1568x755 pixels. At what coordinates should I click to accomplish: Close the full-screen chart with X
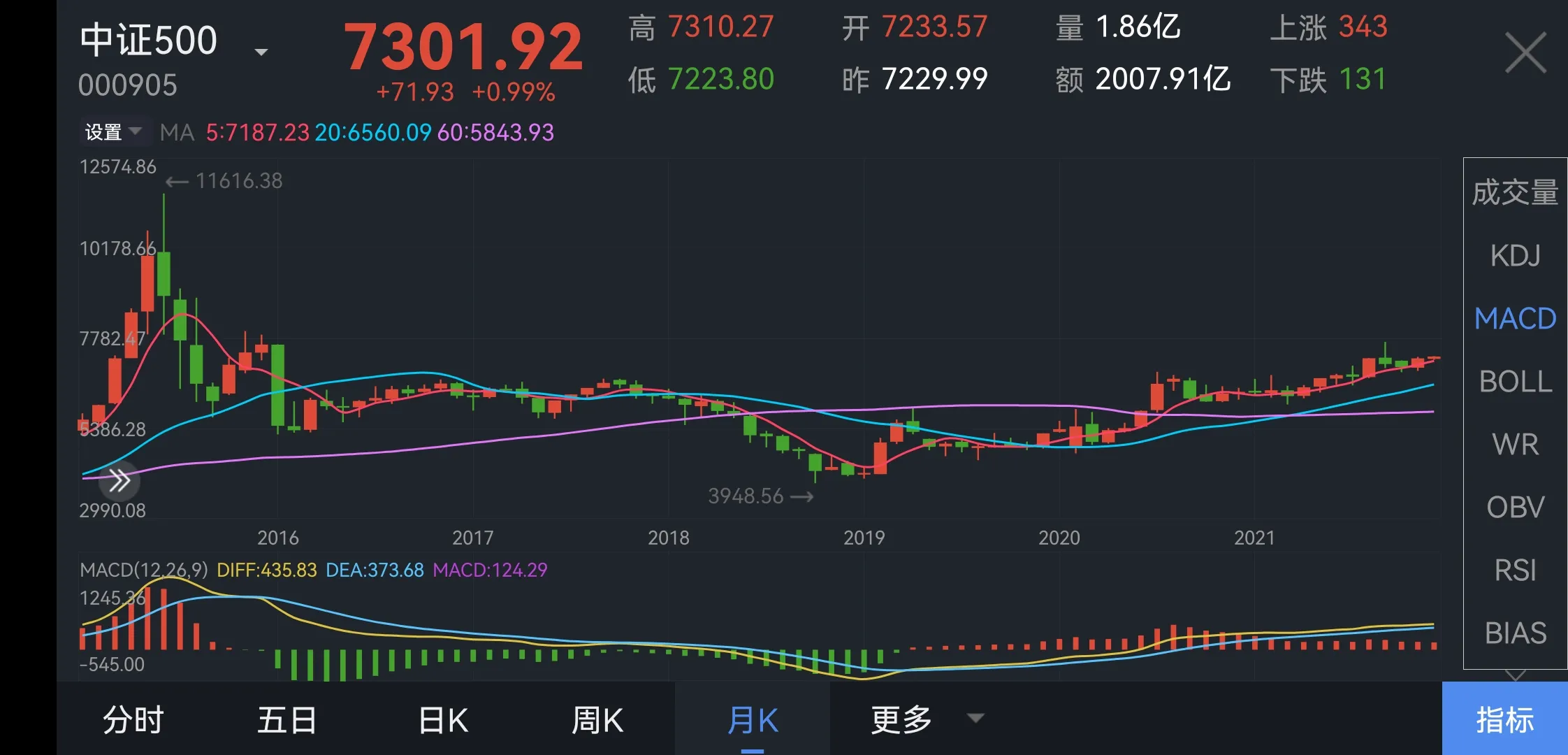[x=1525, y=52]
